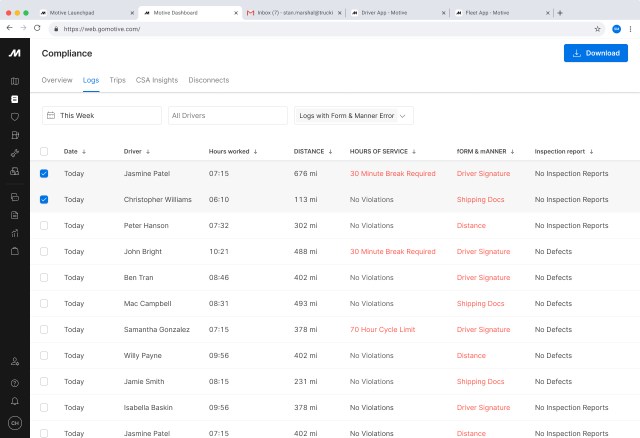The width and height of the screenshot is (640, 438).
Task: Open the map icon in the sidebar
Action: [x=14, y=81]
